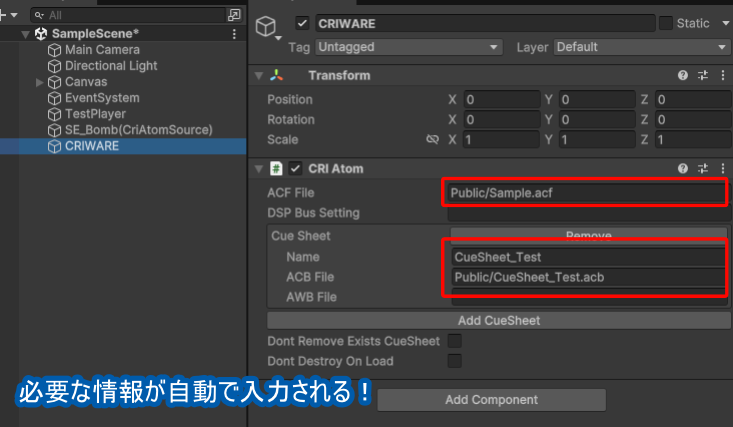
Task: Open the Tag dropdown Untagged
Action: tap(409, 47)
